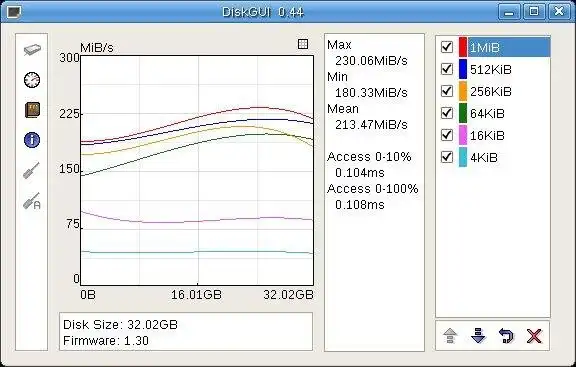Click the DiskGUI 0.44 window title
576x367 pixels.
(x=263, y=12)
